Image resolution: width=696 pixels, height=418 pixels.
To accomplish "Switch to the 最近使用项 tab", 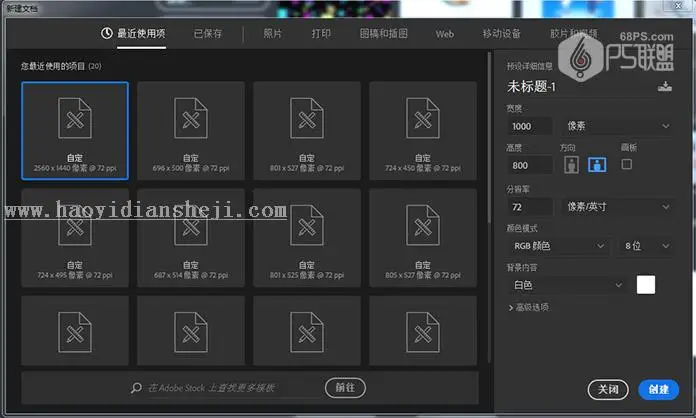I will click(x=141, y=33).
